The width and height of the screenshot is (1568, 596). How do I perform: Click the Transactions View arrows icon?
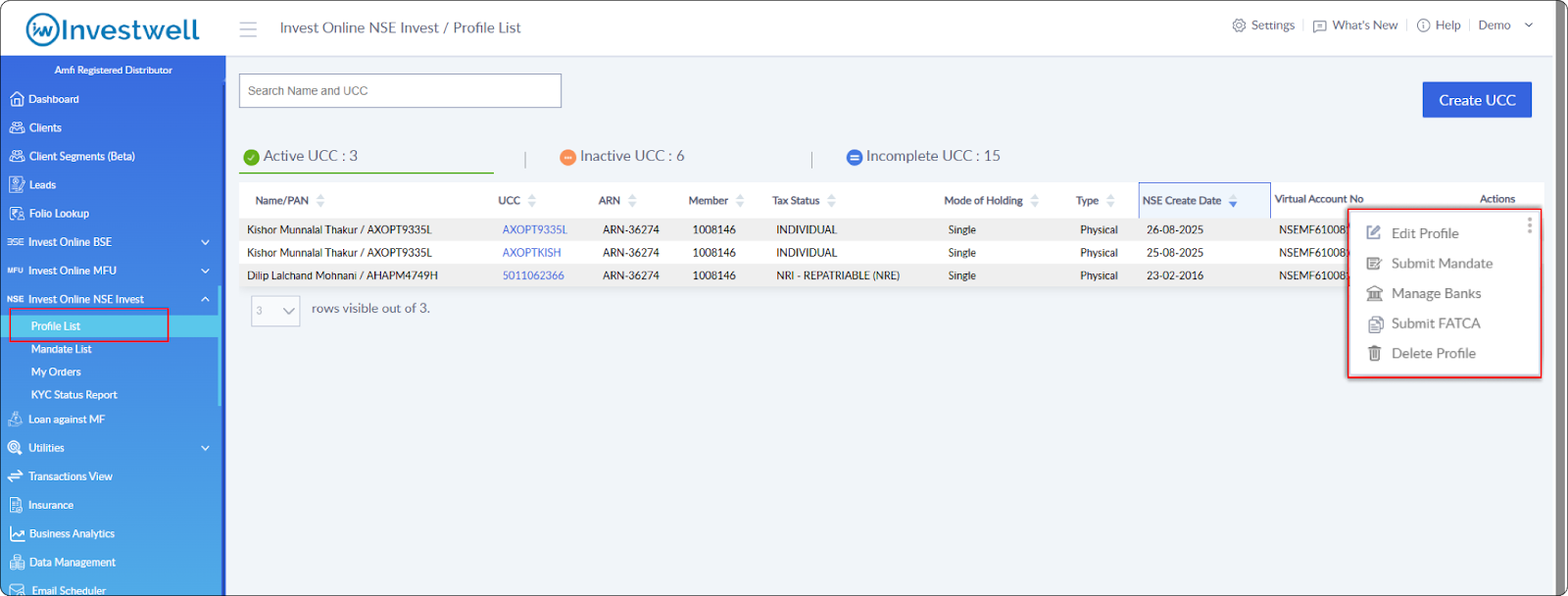[15, 476]
